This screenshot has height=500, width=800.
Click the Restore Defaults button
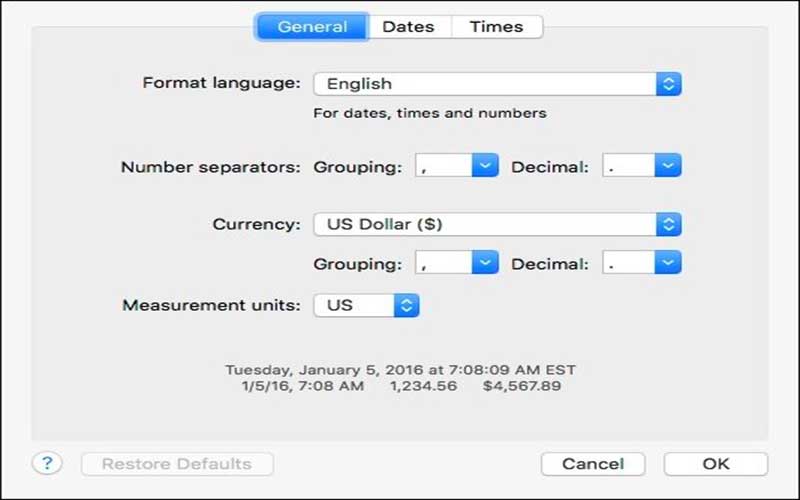177,464
